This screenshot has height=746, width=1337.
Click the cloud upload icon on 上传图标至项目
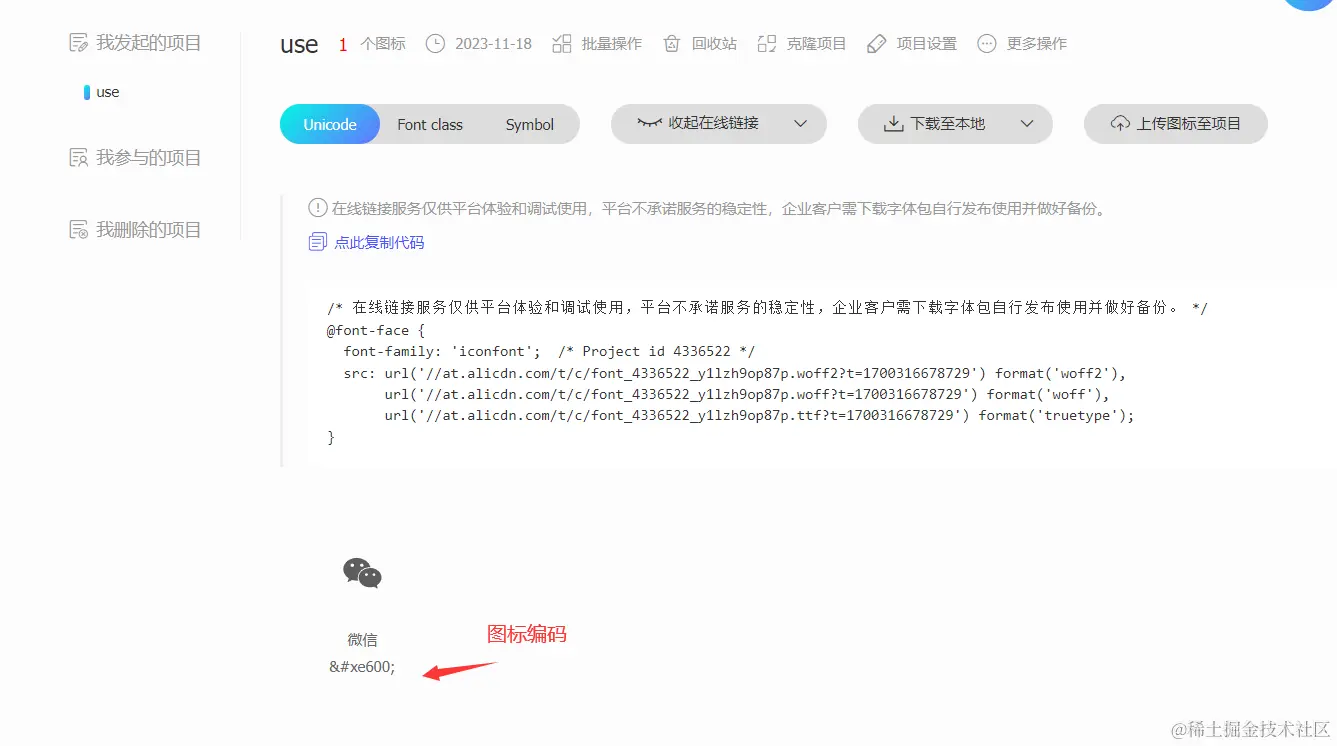pyautogui.click(x=1120, y=124)
